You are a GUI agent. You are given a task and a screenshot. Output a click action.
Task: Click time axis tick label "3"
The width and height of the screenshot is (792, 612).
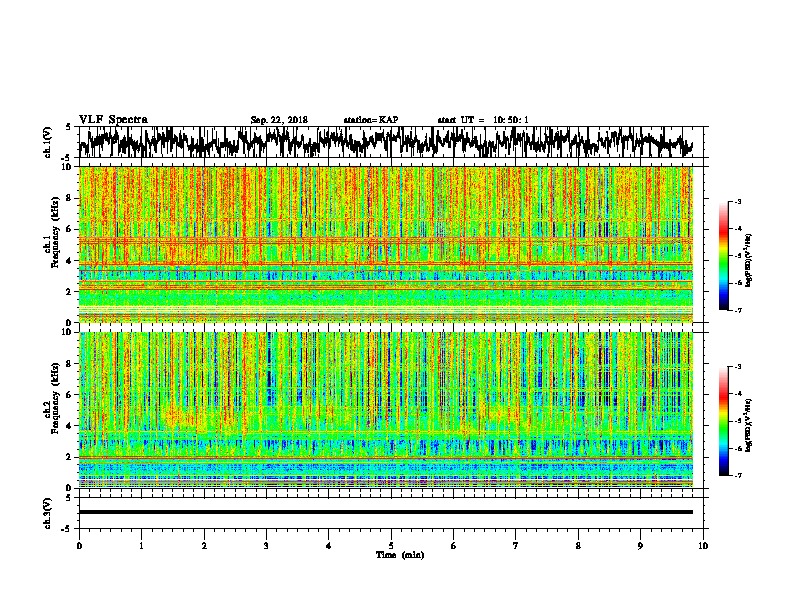click(x=266, y=546)
